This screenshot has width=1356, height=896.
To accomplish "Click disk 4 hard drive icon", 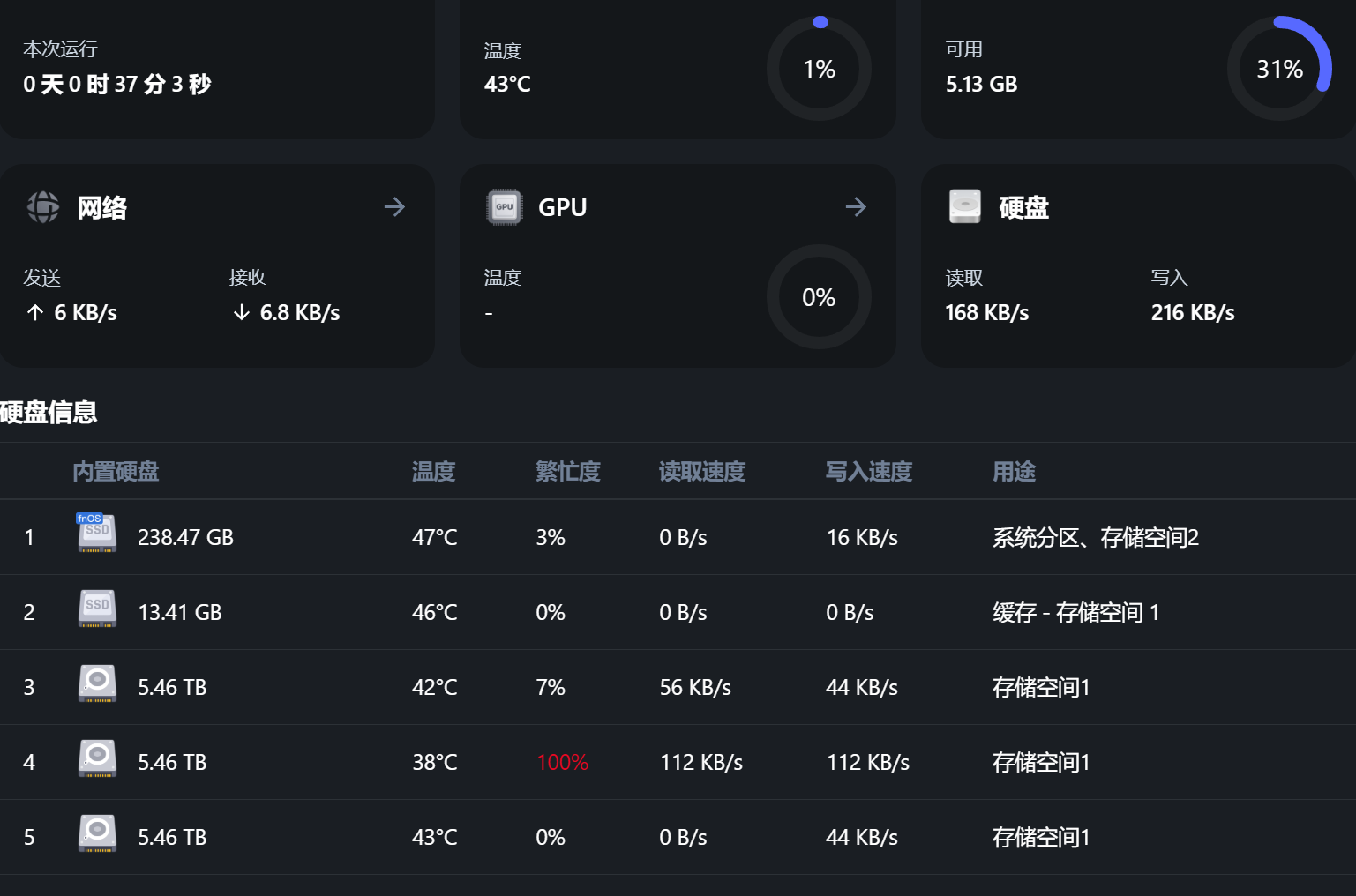I will pos(97,758).
